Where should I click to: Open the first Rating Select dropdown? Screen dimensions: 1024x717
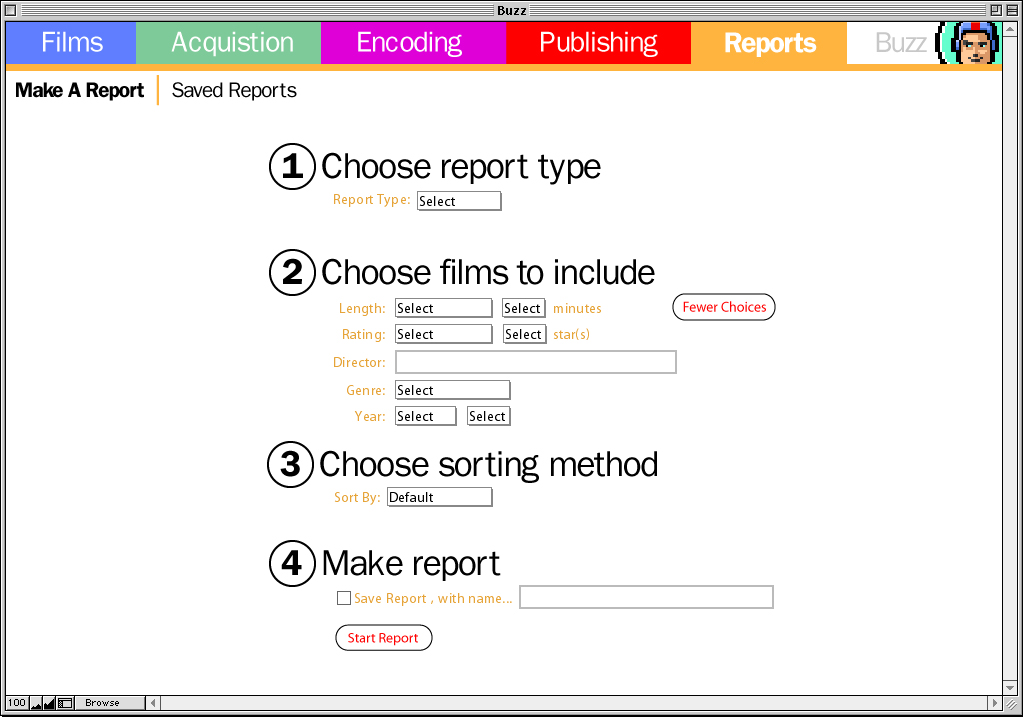coord(443,334)
